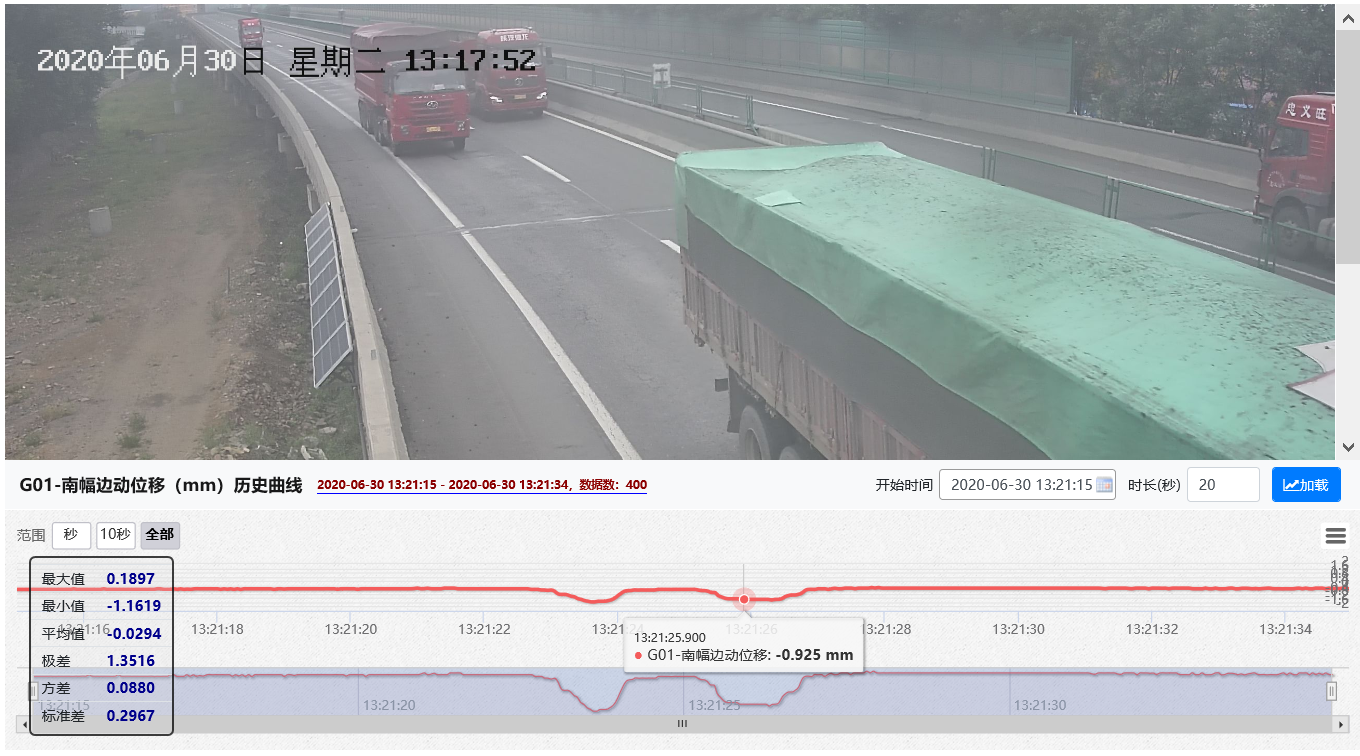The width and height of the screenshot is (1360, 756).
Task: Select the 秒 range button
Action: tap(71, 535)
